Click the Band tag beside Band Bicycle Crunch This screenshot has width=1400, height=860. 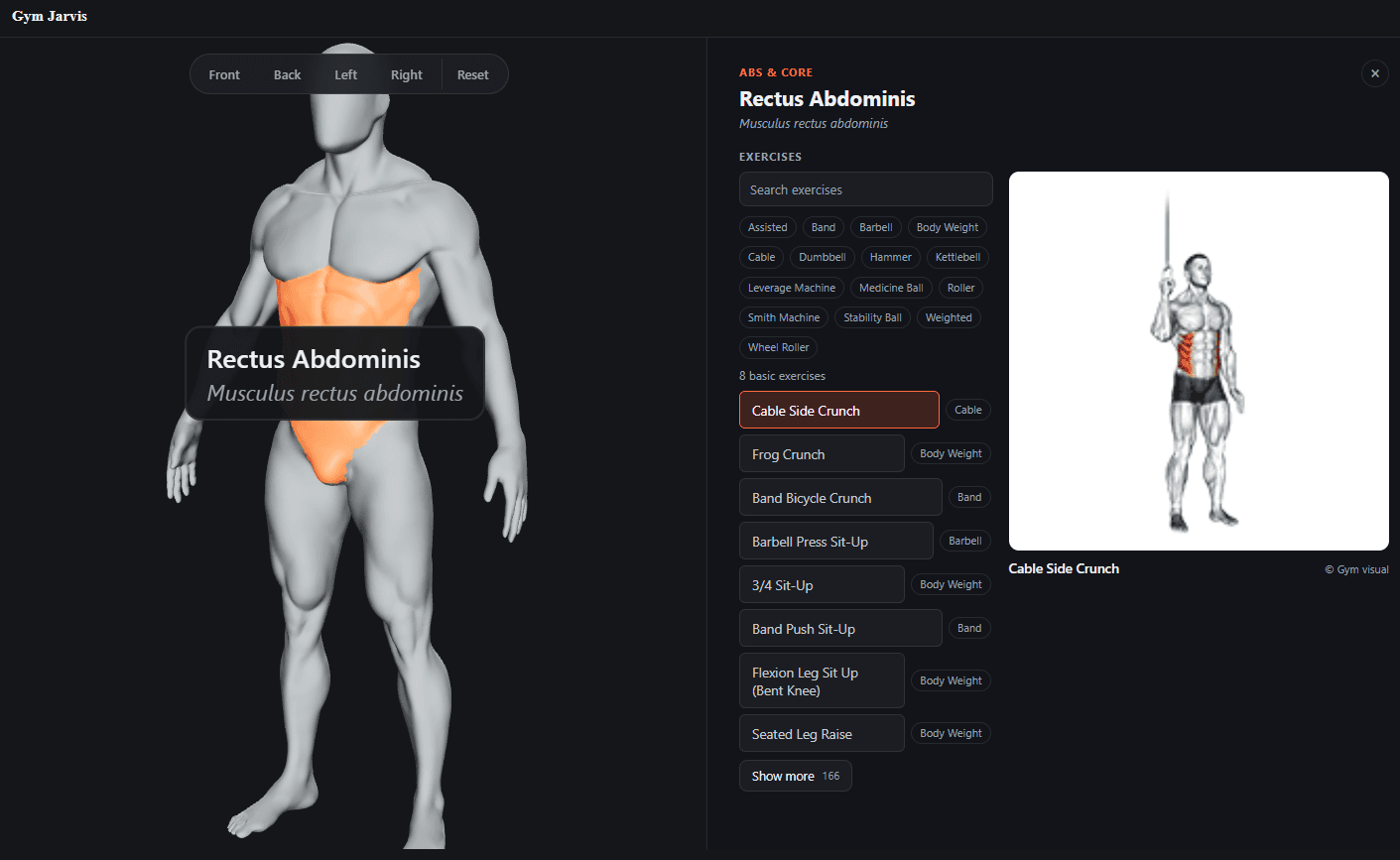click(x=969, y=497)
